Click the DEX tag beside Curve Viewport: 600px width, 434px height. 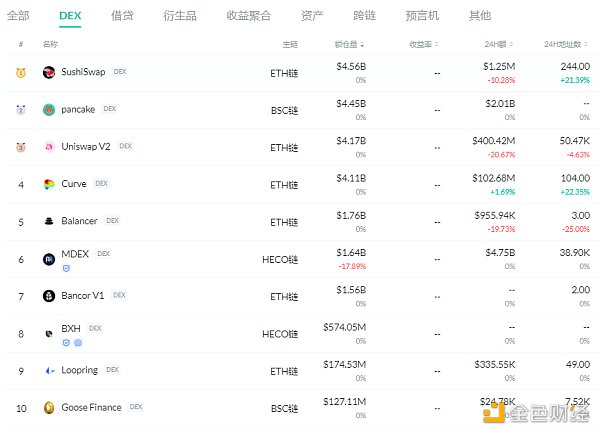pos(101,183)
